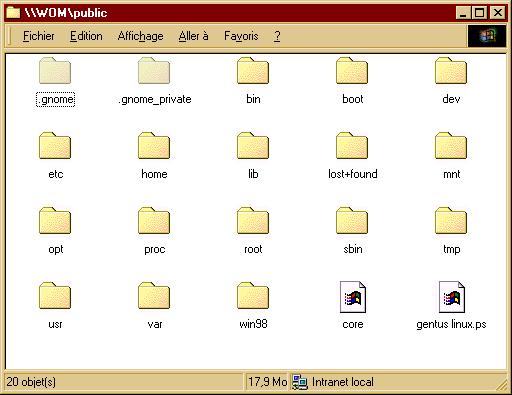Open the Edition menu
Image resolution: width=512 pixels, height=395 pixels.
86,36
